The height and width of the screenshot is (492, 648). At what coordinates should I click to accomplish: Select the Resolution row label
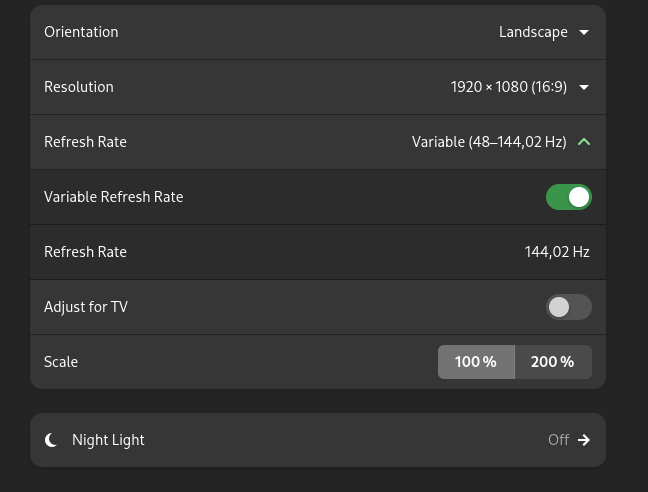pyautogui.click(x=79, y=87)
